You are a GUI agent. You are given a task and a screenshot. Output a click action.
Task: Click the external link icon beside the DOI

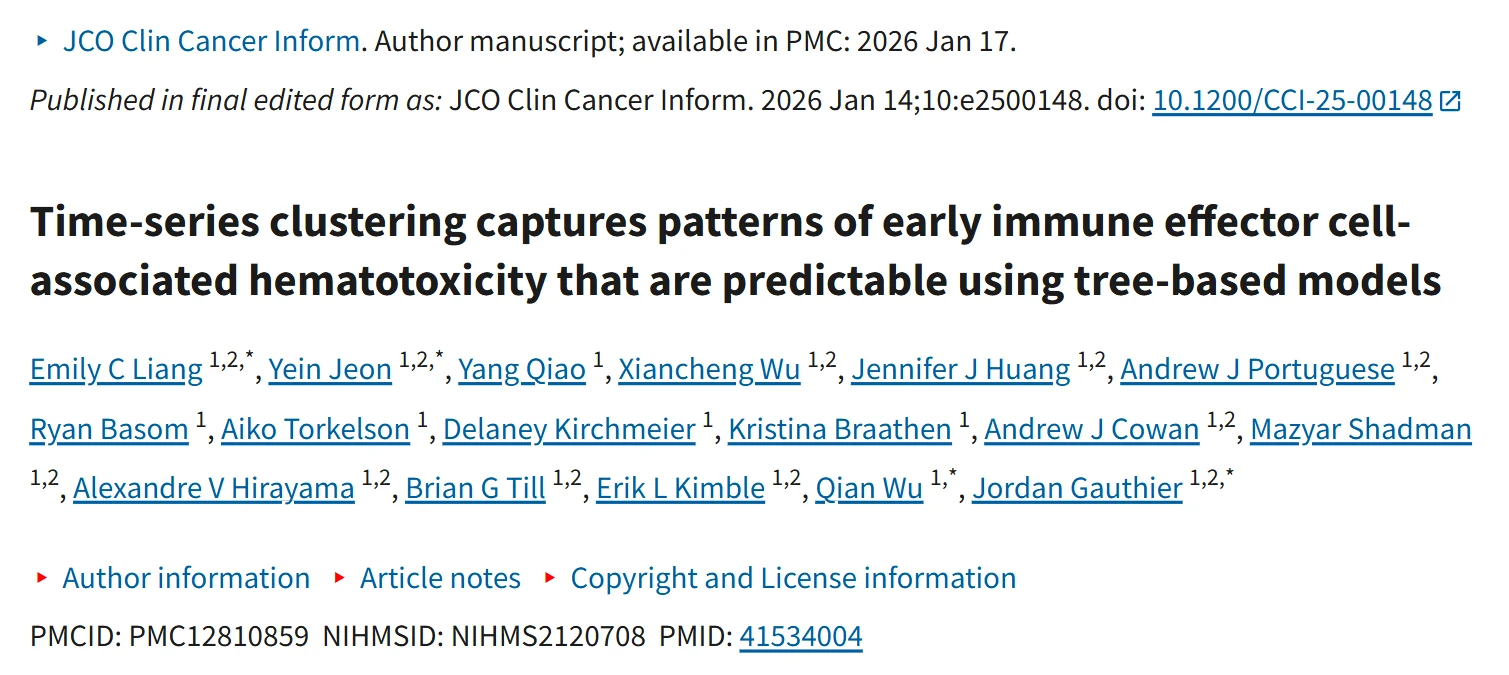point(1450,100)
